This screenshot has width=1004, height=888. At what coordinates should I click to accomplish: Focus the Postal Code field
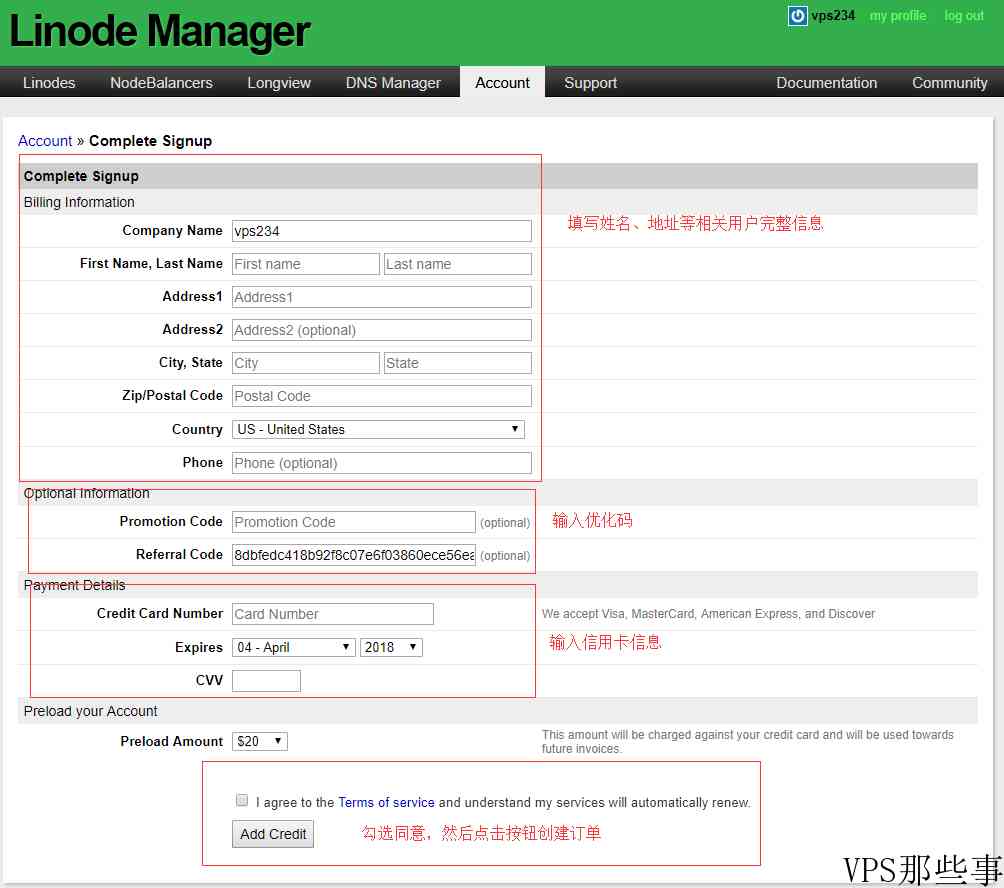coord(382,396)
